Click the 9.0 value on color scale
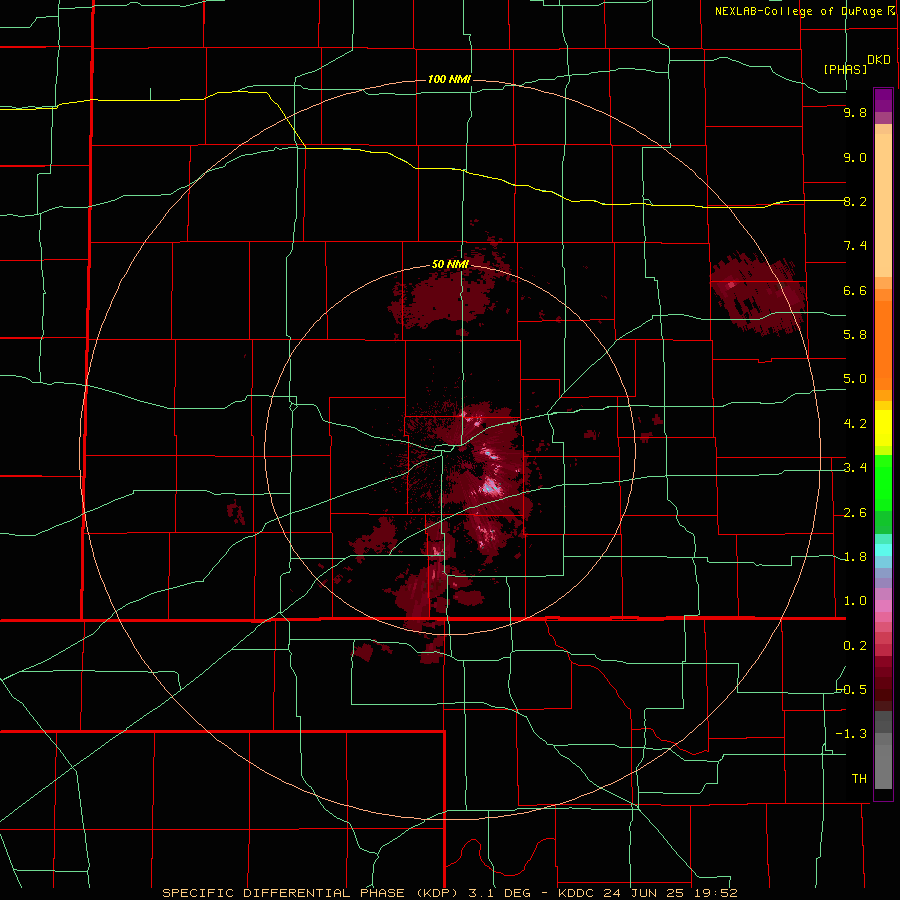Image resolution: width=900 pixels, height=900 pixels. (x=855, y=157)
